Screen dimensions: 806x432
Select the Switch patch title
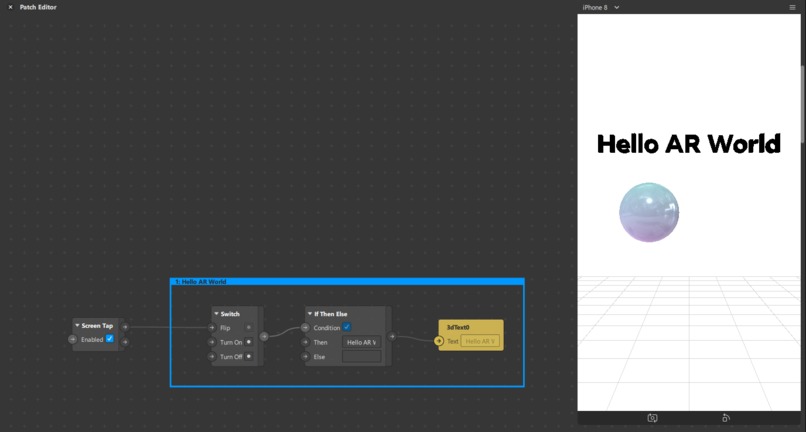pyautogui.click(x=230, y=314)
